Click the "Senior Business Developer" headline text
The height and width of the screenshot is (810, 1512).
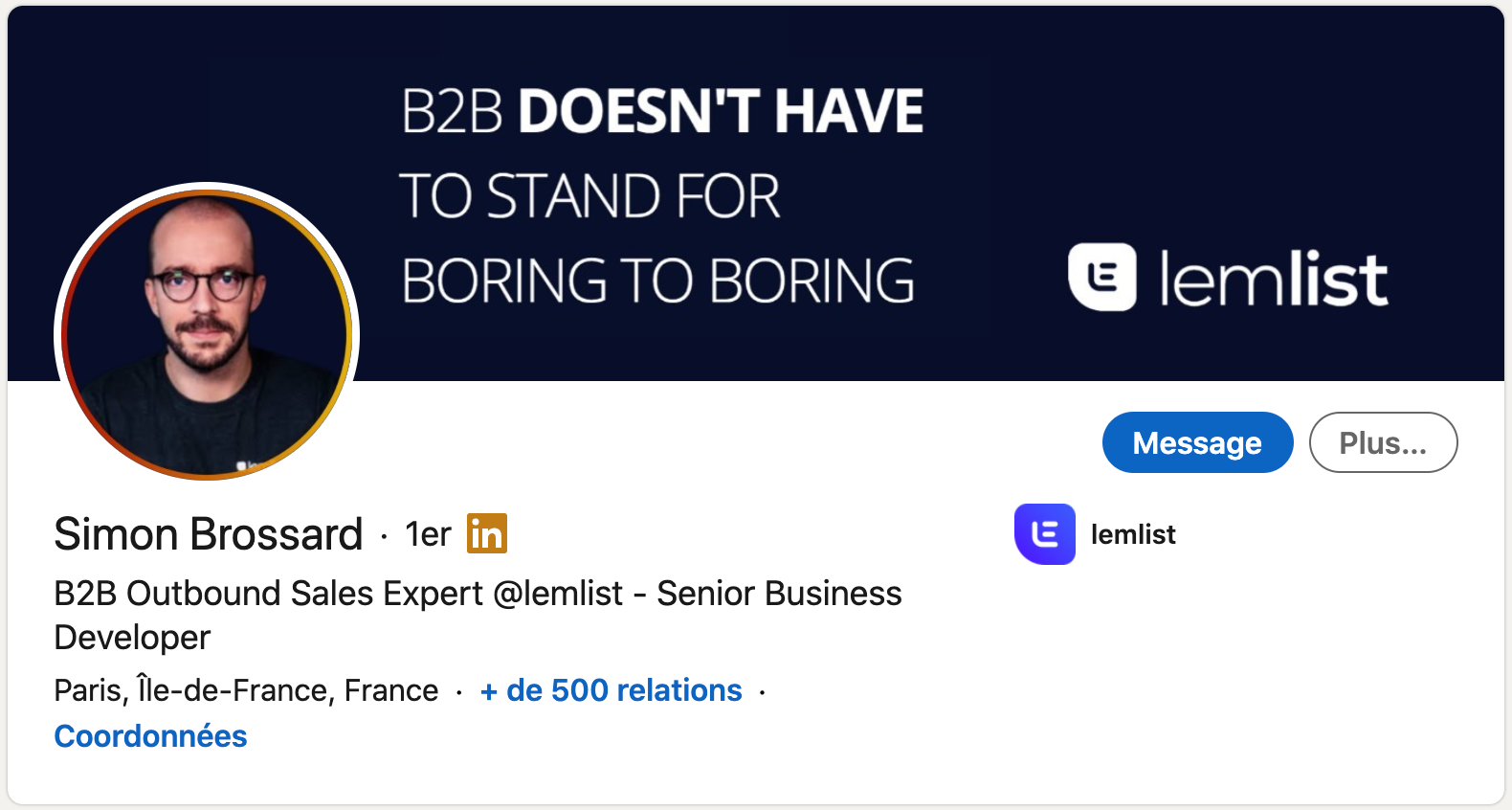[780, 594]
